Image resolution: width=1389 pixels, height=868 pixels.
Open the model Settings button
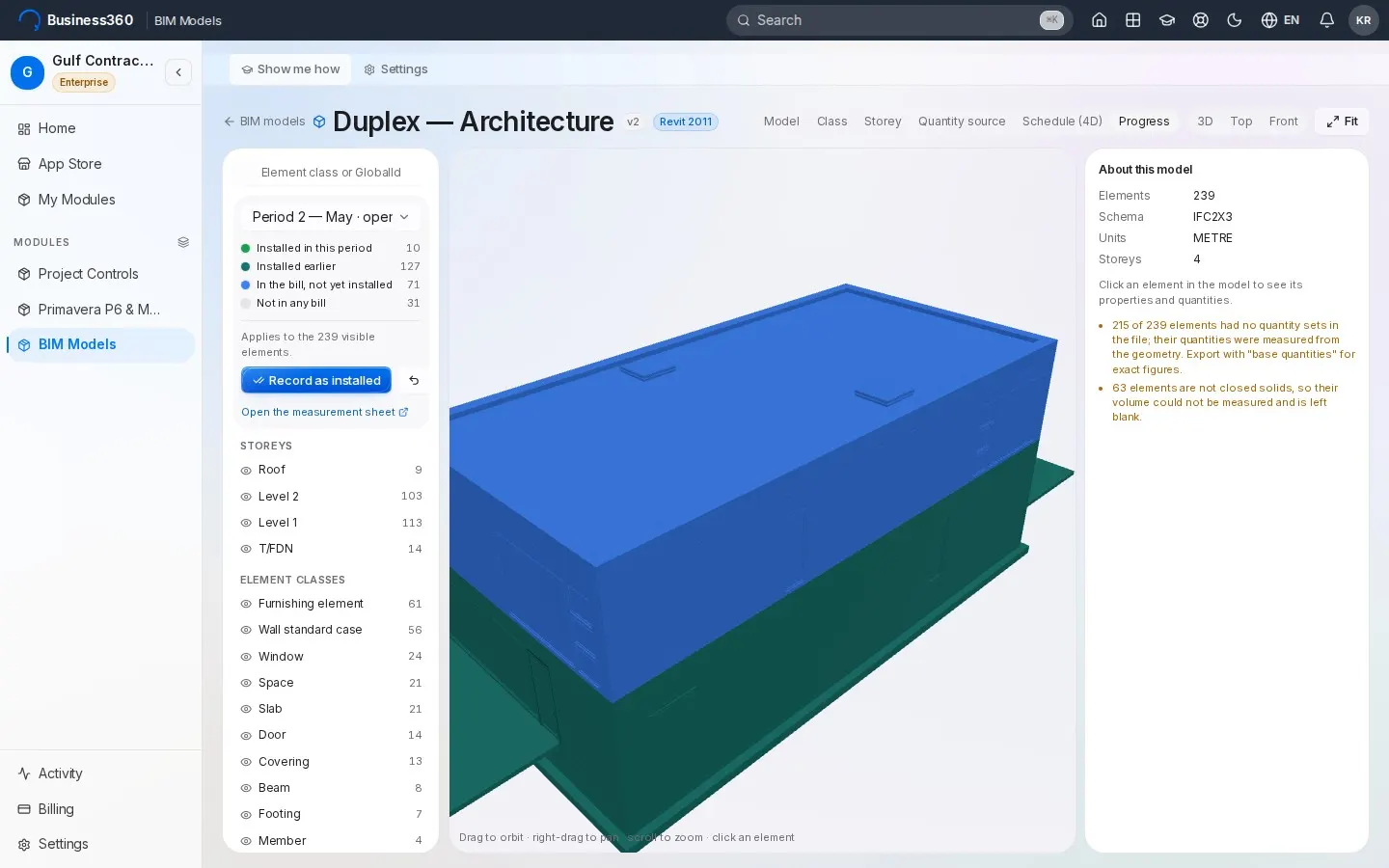click(x=395, y=69)
